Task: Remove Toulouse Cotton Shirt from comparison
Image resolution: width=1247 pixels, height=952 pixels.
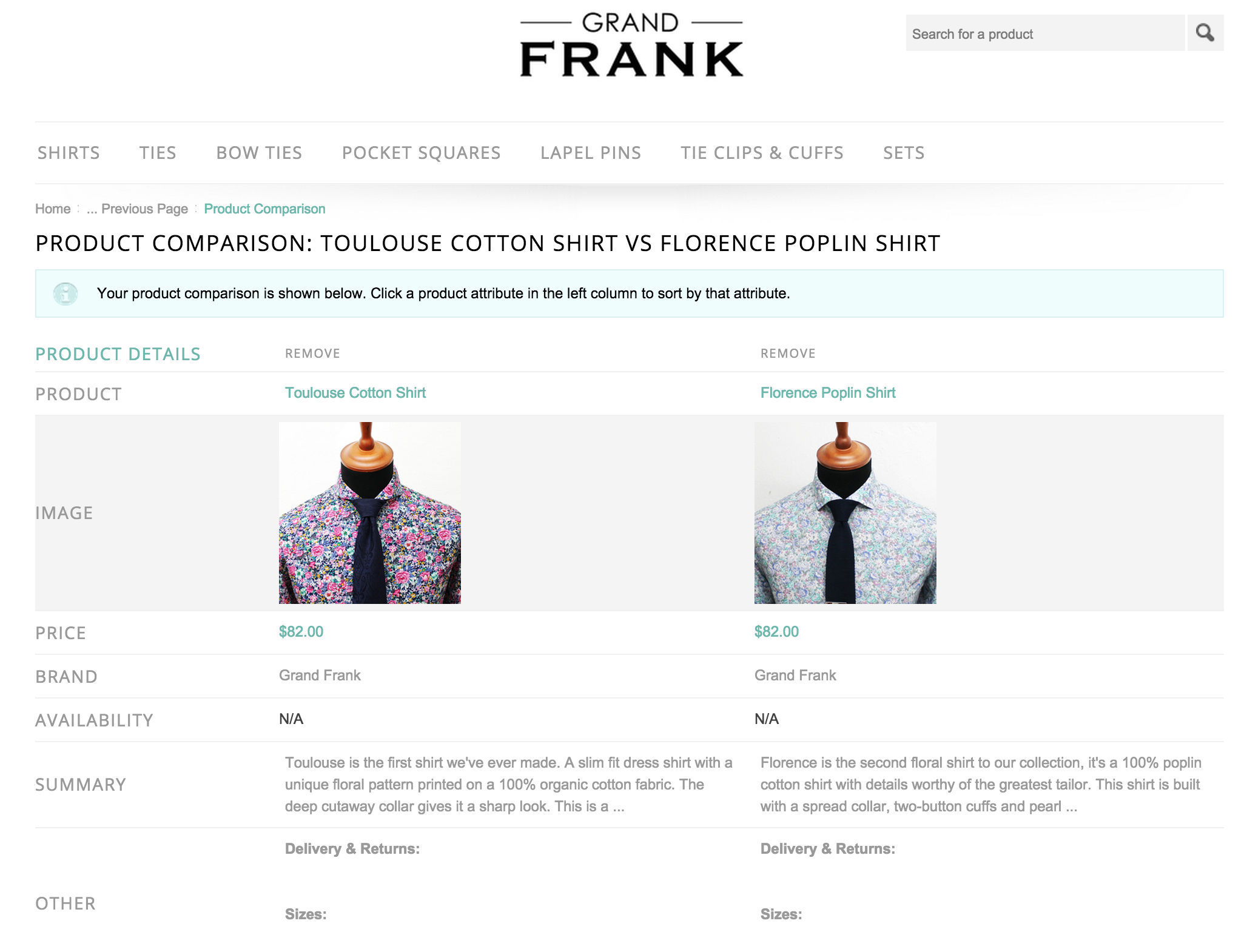Action: tap(312, 354)
